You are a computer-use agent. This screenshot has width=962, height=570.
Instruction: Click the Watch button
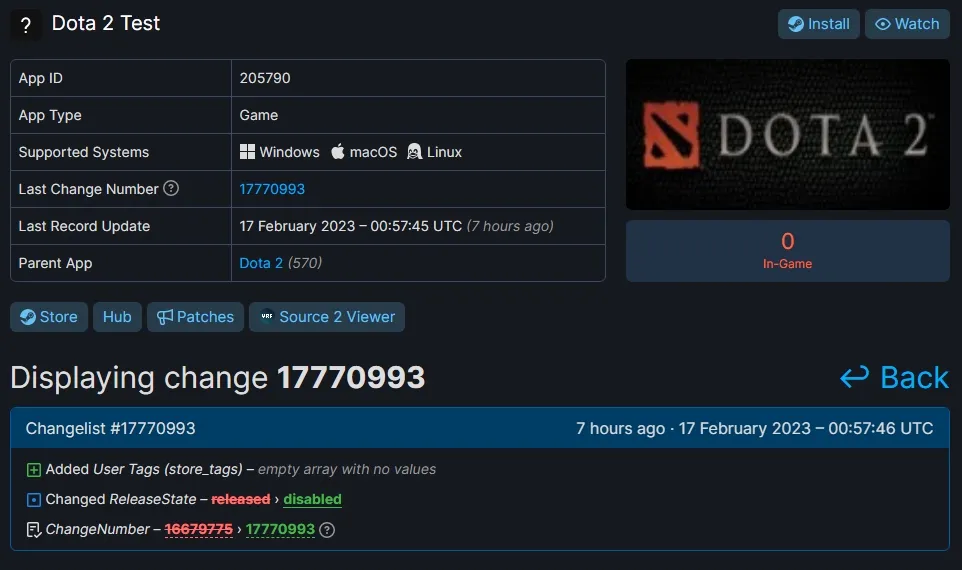pos(907,24)
